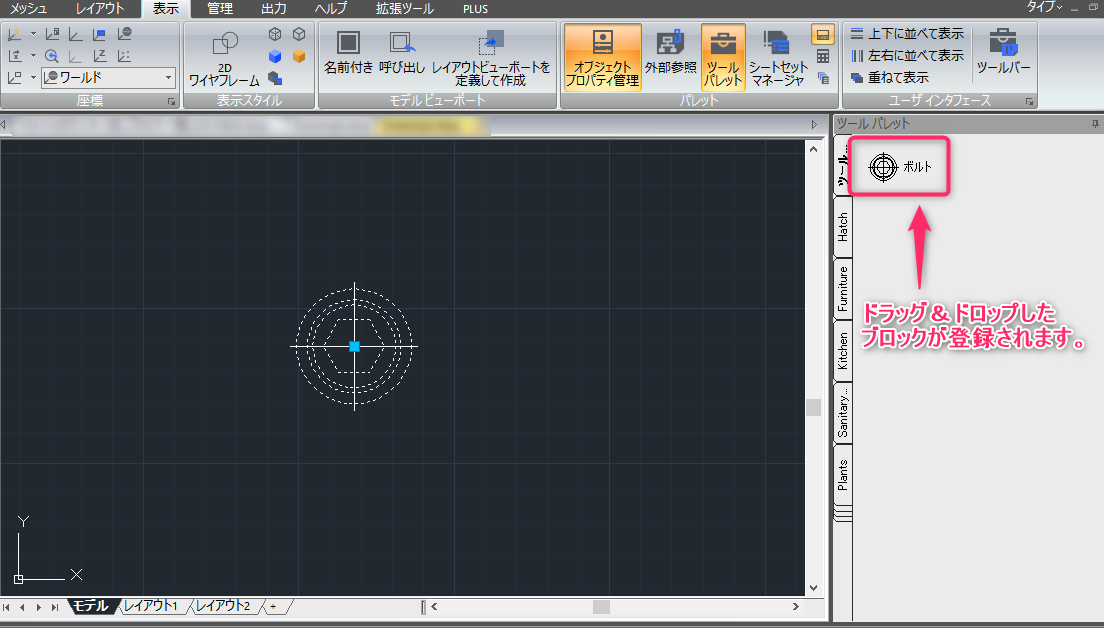Jump to the first layout tab arrow
This screenshot has width=1104, height=638.
point(6,607)
